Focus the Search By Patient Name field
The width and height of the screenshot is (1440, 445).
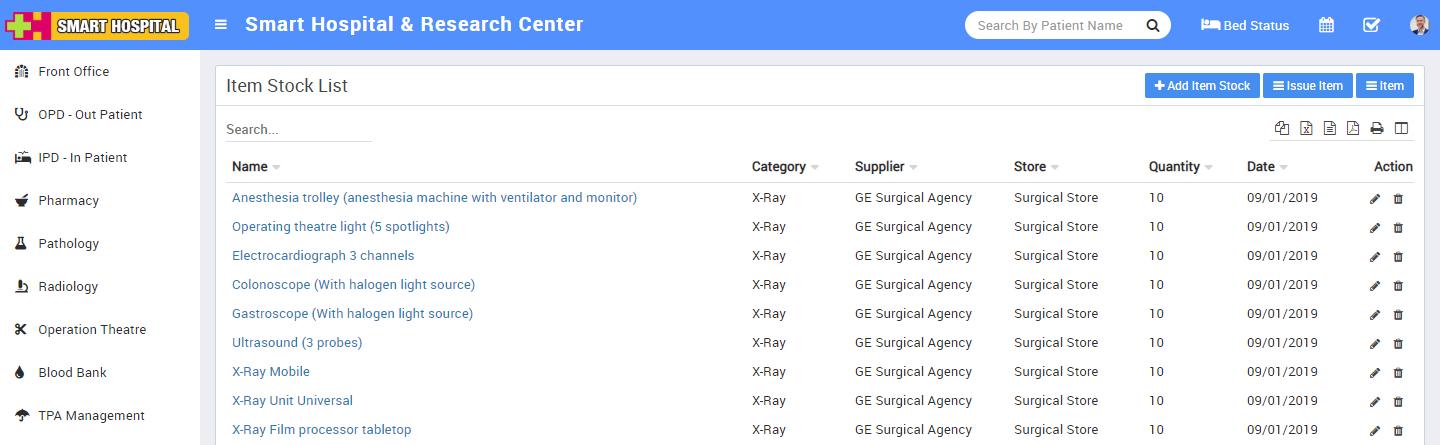click(1050, 25)
